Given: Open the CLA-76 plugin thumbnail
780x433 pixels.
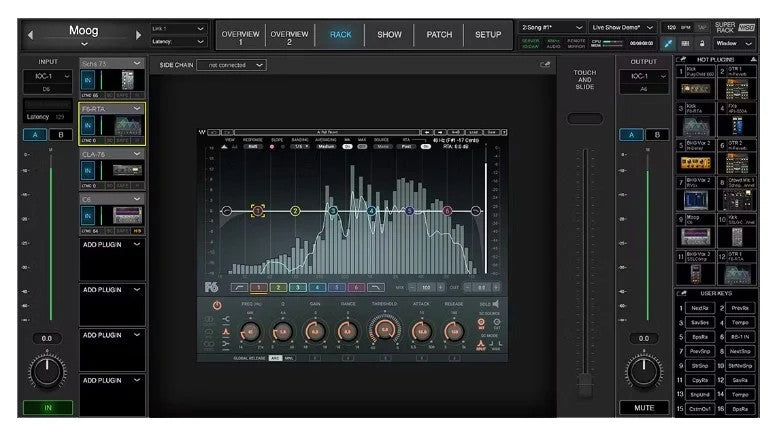Looking at the screenshot, I should (127, 171).
